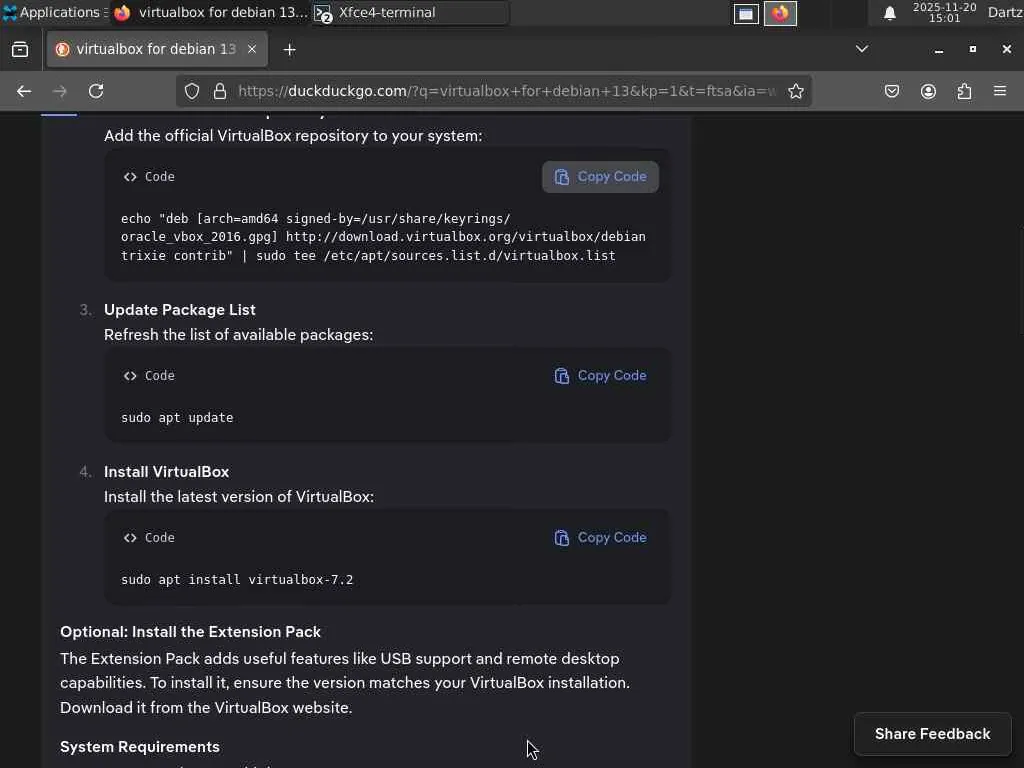Select the 'virtualbox for debian 13' tab

point(157,49)
